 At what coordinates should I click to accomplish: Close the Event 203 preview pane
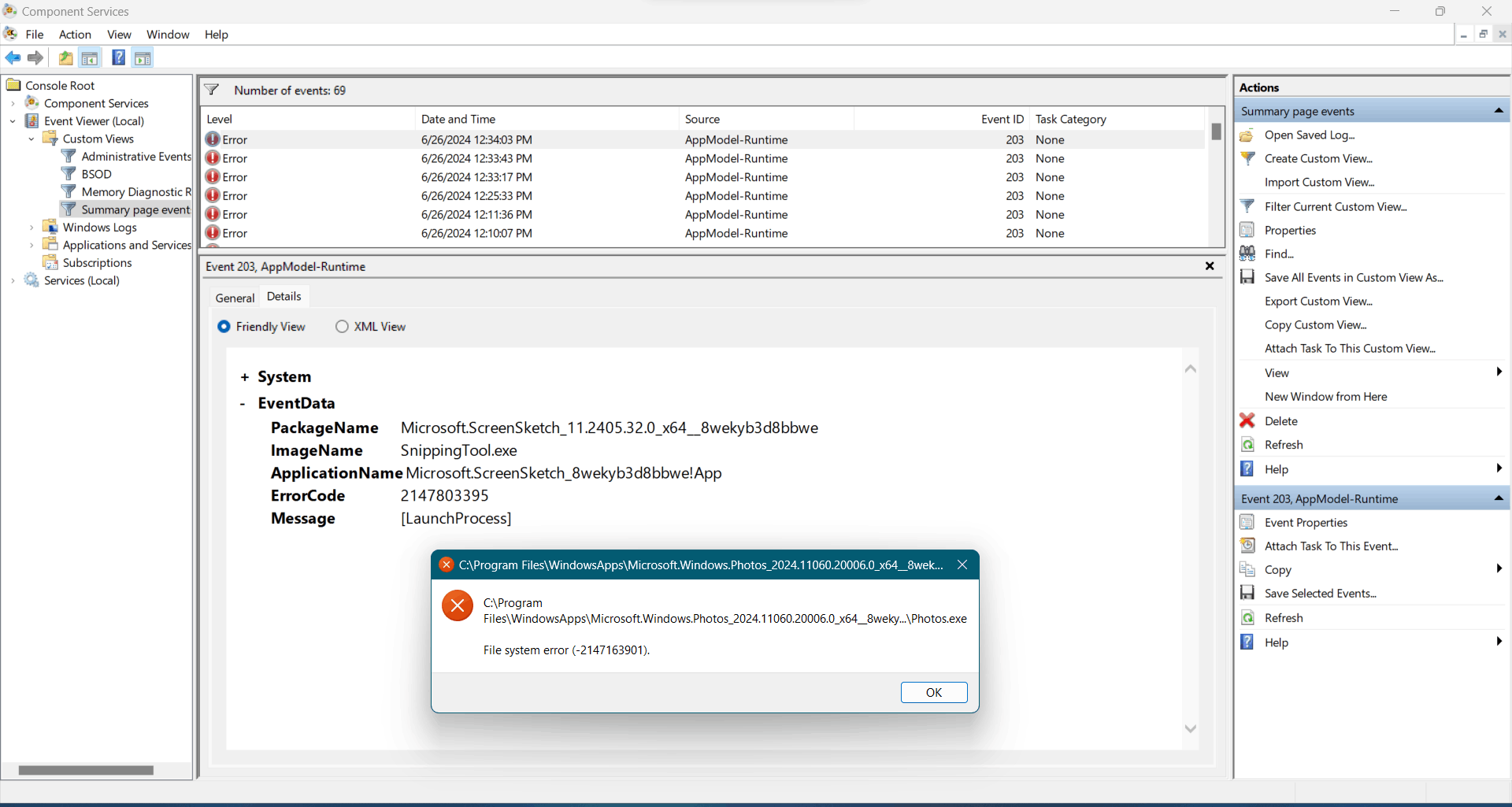coord(1210,266)
